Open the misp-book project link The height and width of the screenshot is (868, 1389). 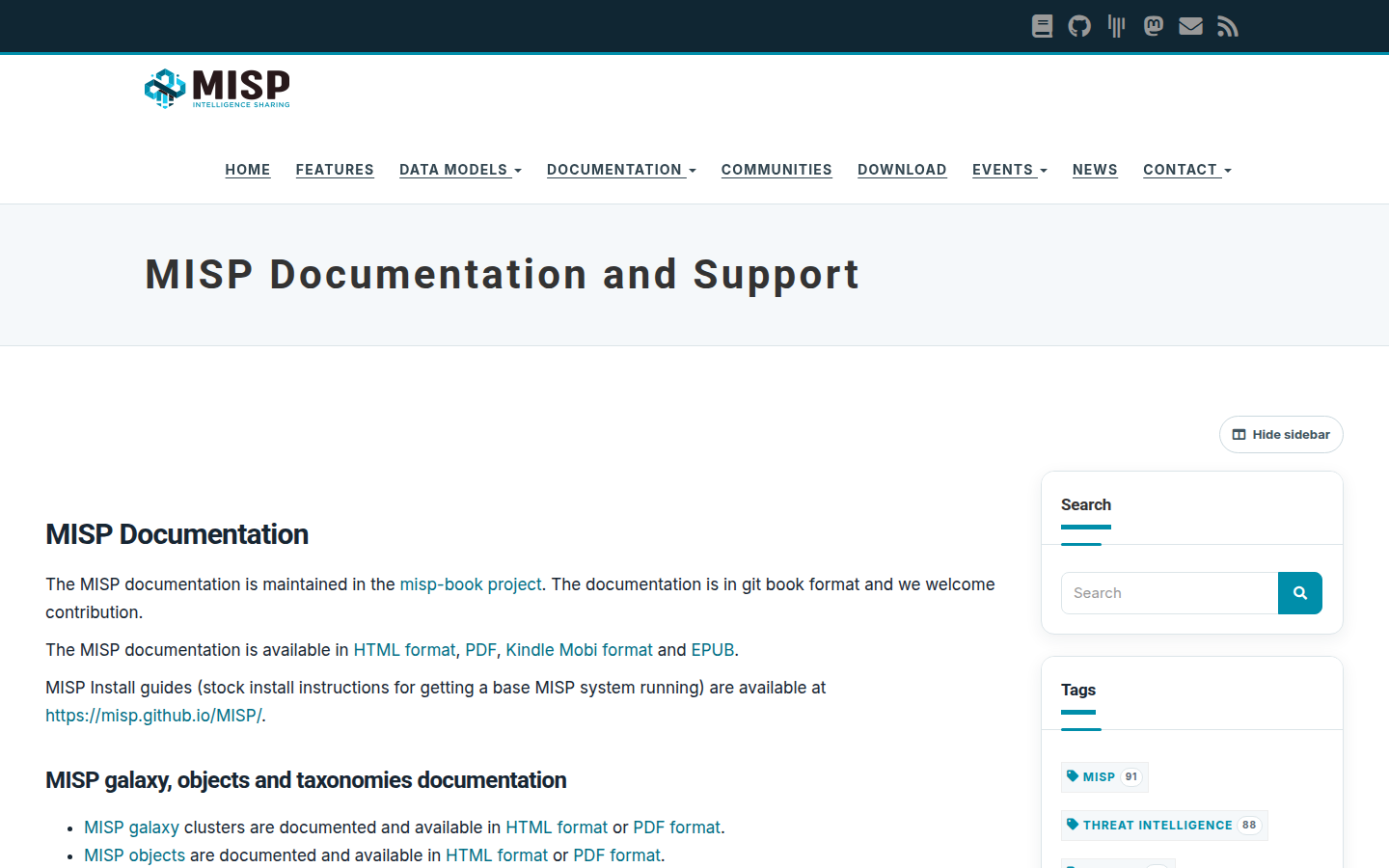tap(471, 584)
